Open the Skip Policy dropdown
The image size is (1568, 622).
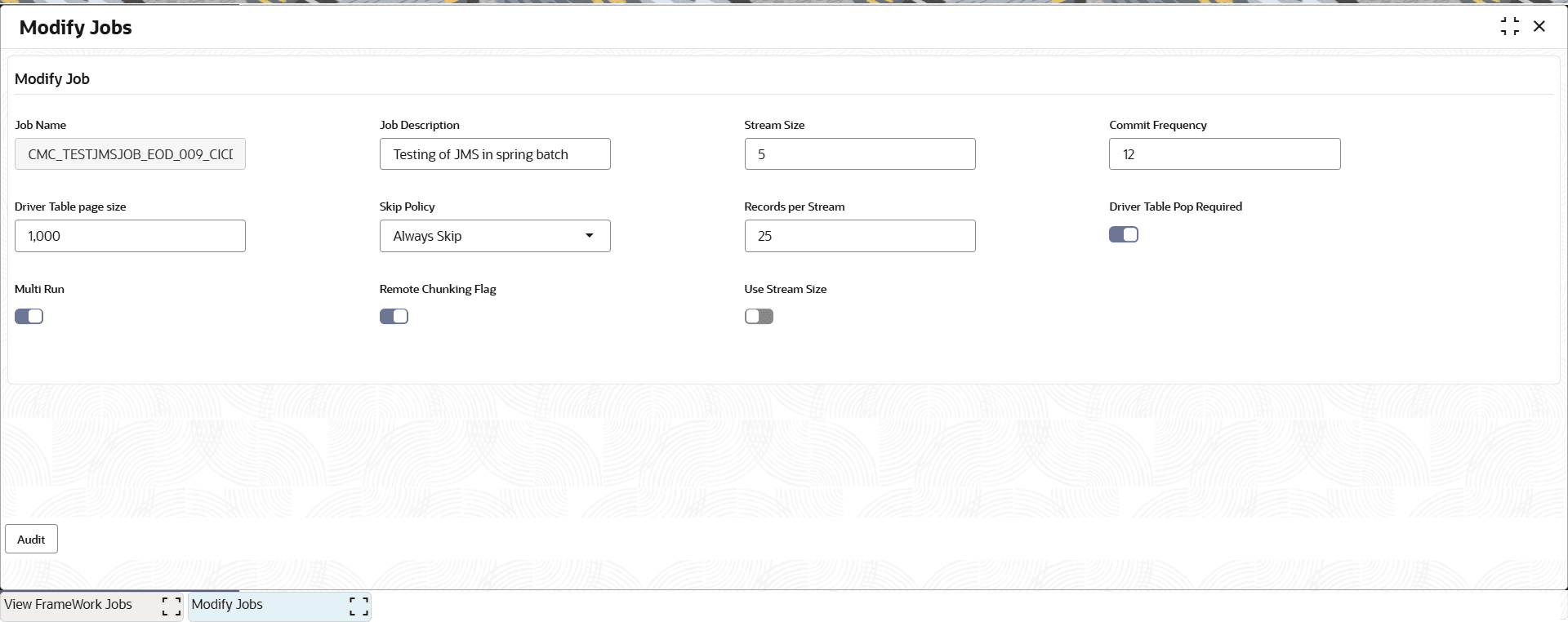(495, 236)
